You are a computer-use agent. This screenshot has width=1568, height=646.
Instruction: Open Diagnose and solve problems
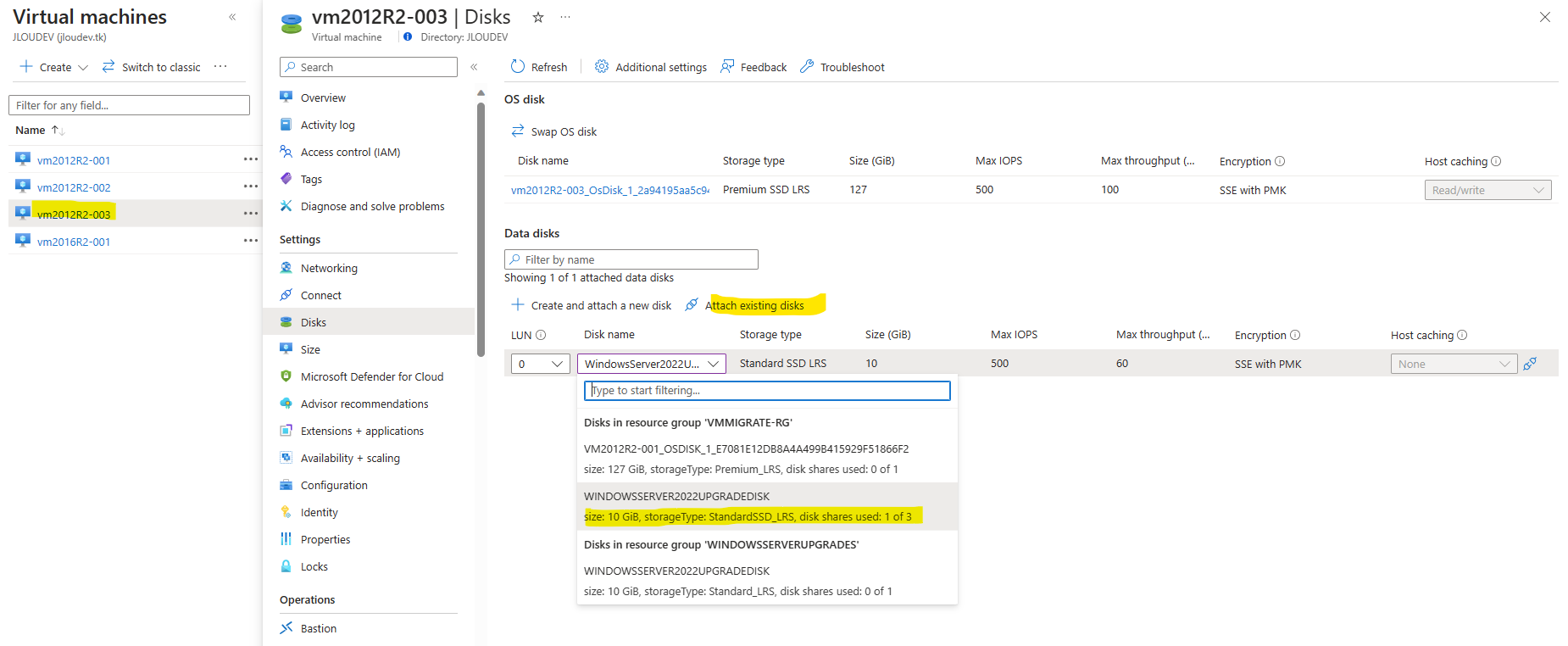pos(372,206)
